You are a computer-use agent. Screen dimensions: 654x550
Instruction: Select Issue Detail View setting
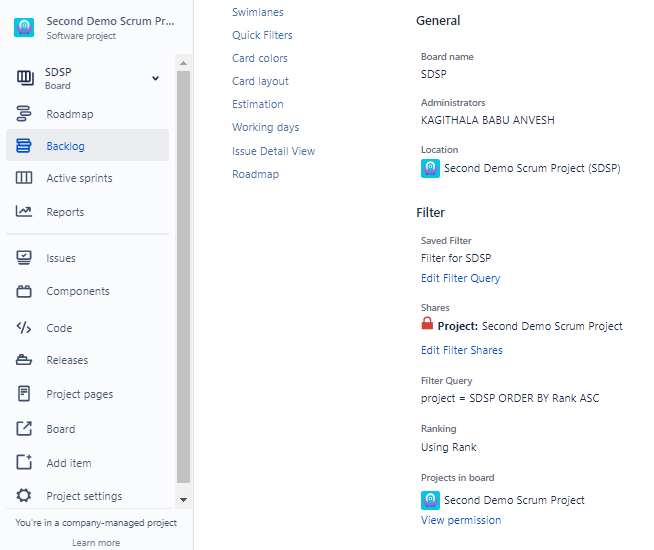pyautogui.click(x=274, y=151)
